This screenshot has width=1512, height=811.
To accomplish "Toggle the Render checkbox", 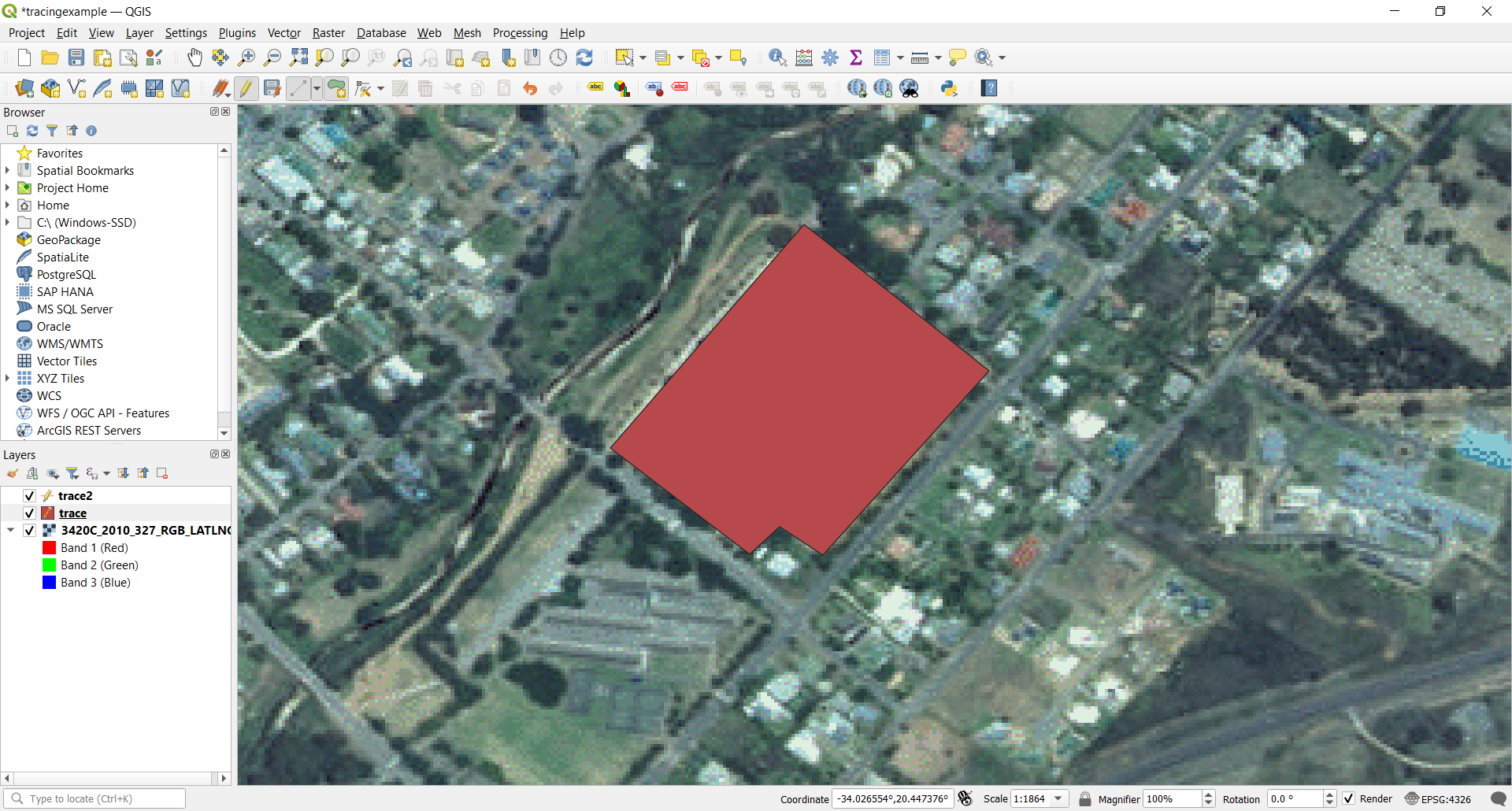I will pyautogui.click(x=1349, y=798).
